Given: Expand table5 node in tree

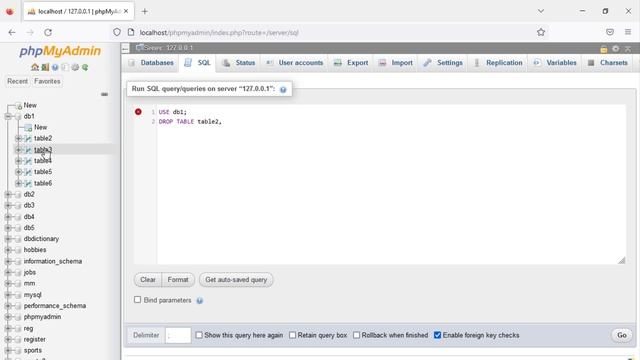Looking at the screenshot, I should point(18,172).
